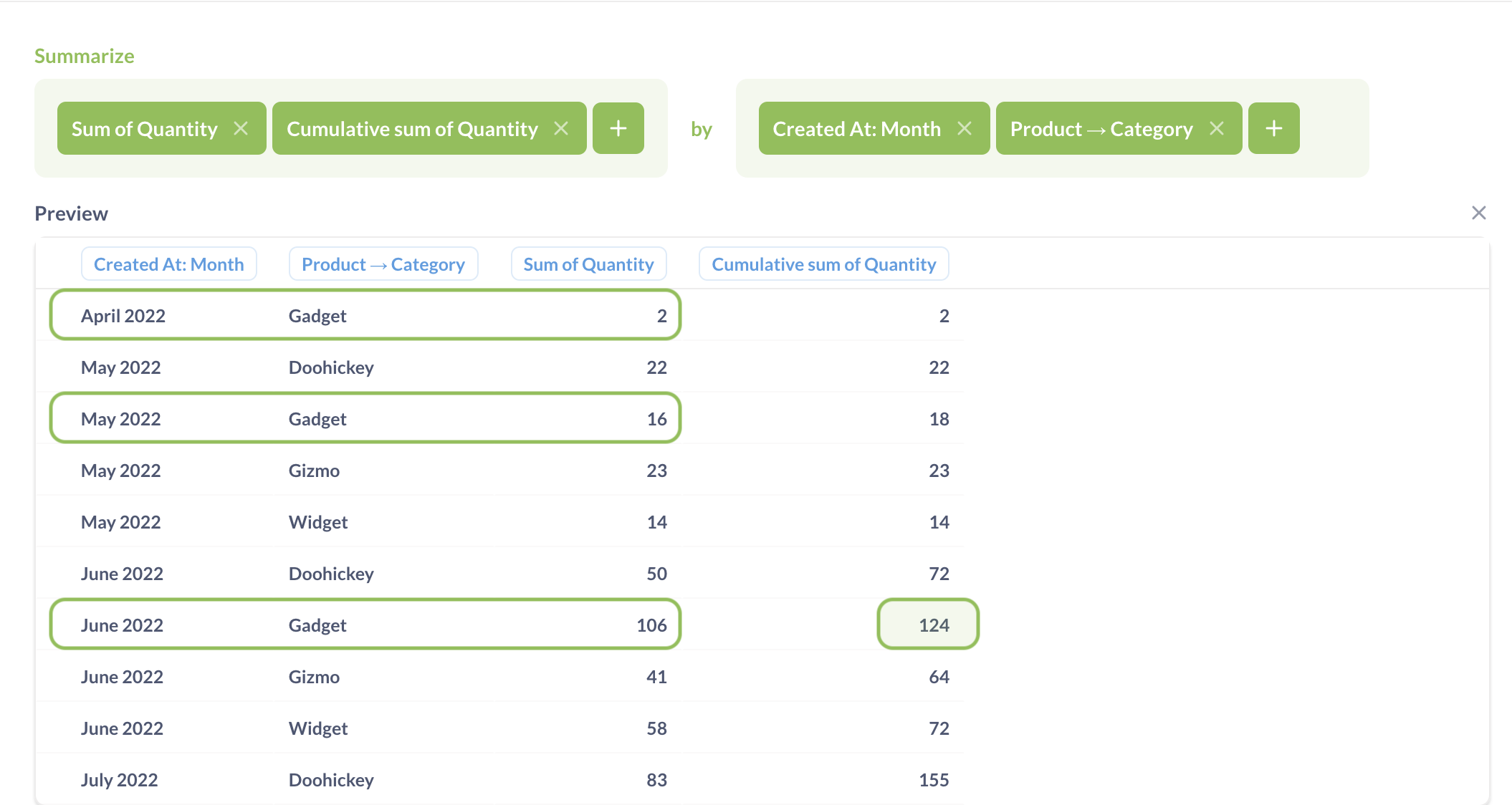Click the highlighted cumulative value 124
Screen dimensions: 1512x805
(x=934, y=625)
